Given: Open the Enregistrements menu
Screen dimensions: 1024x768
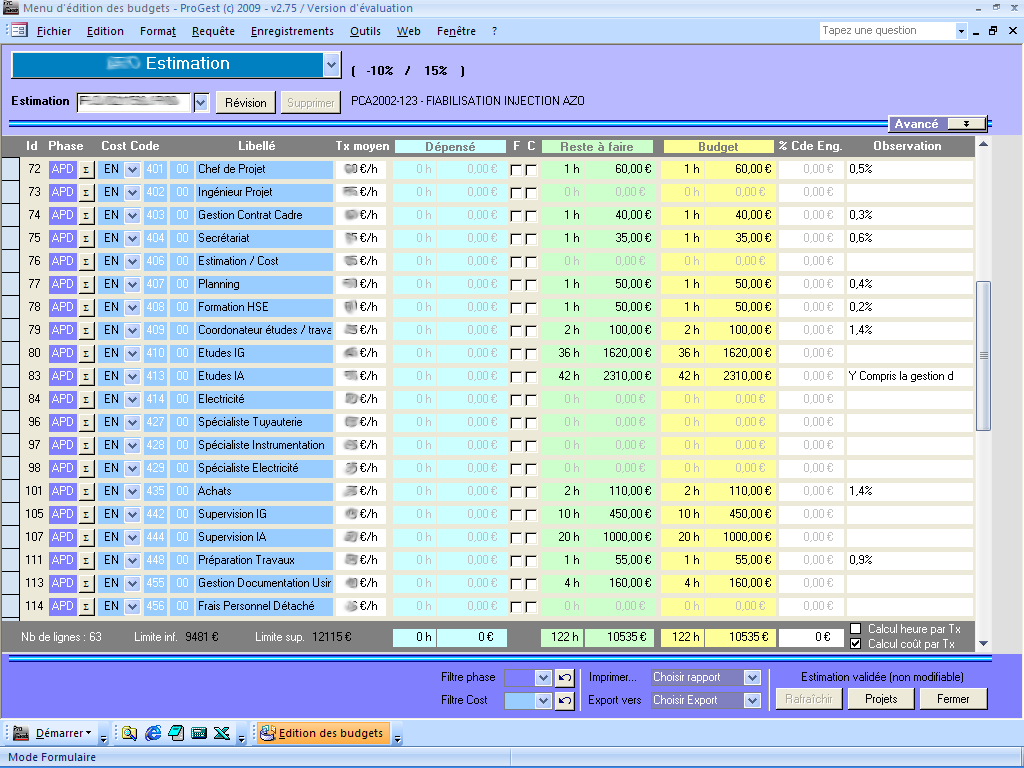Looking at the screenshot, I should 292,31.
